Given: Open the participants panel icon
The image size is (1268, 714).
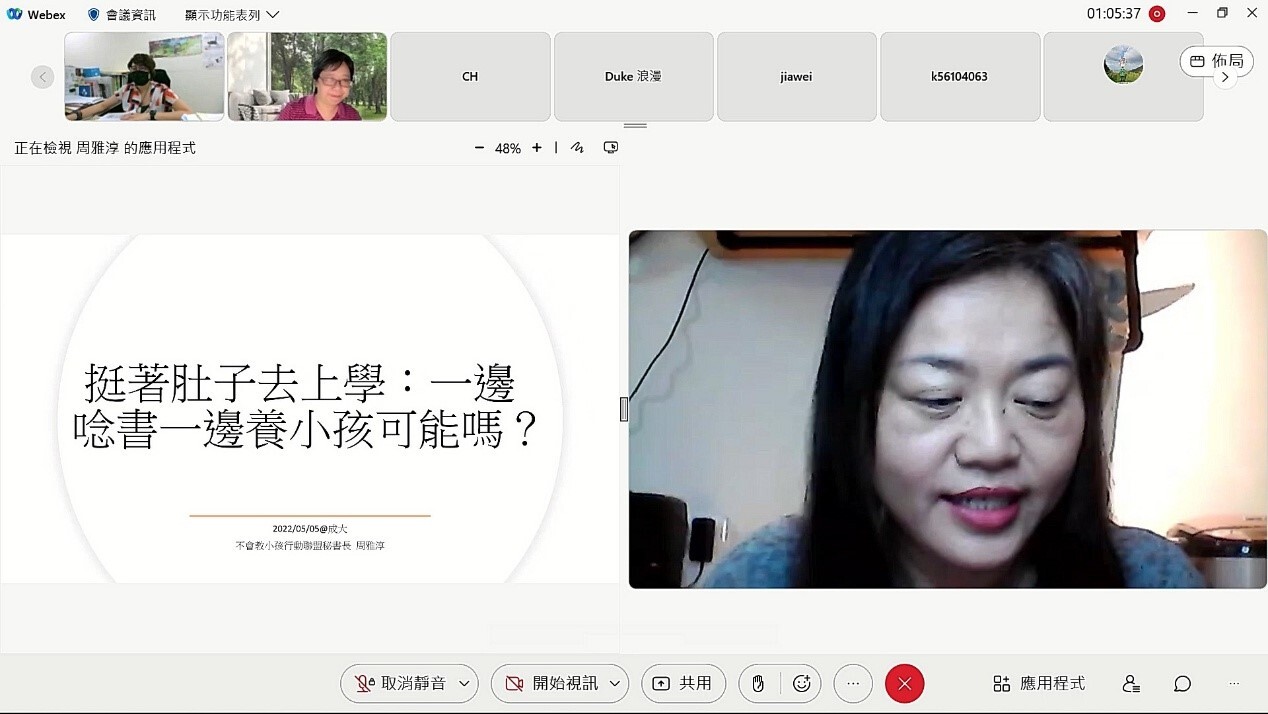Looking at the screenshot, I should (1131, 684).
